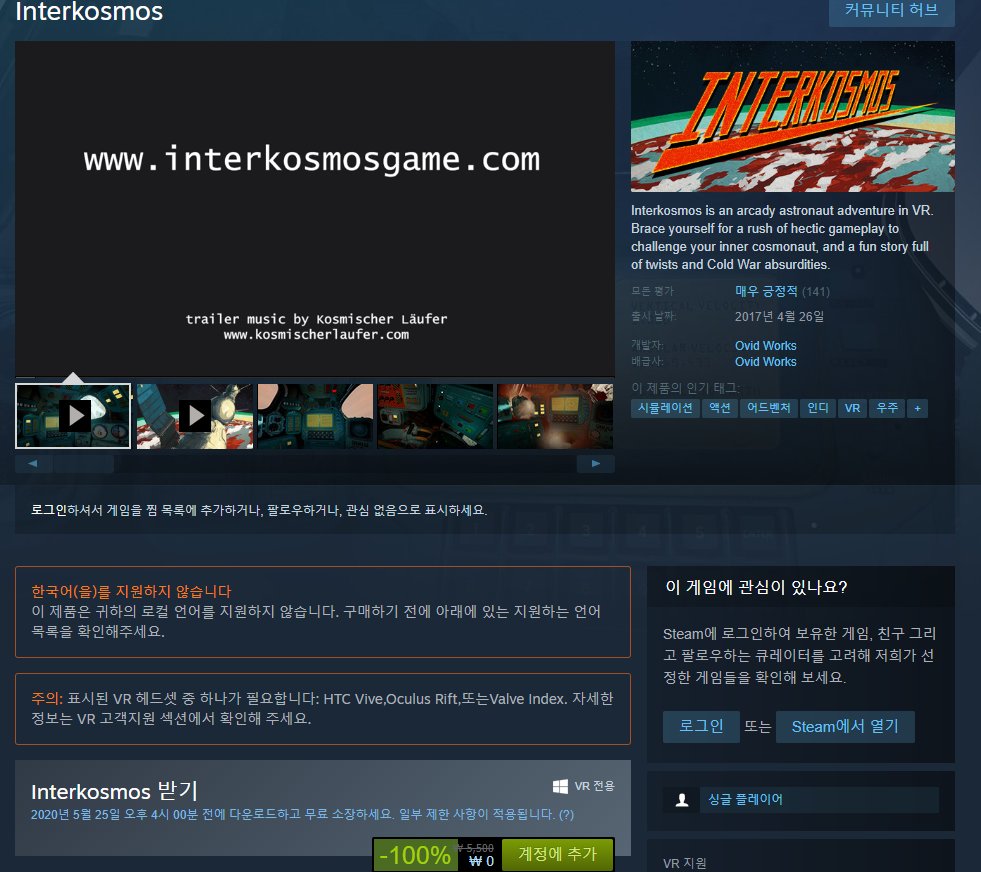Play the first trailer thumbnail with cockpit
Viewport: 981px width, 872px height.
click(x=73, y=416)
